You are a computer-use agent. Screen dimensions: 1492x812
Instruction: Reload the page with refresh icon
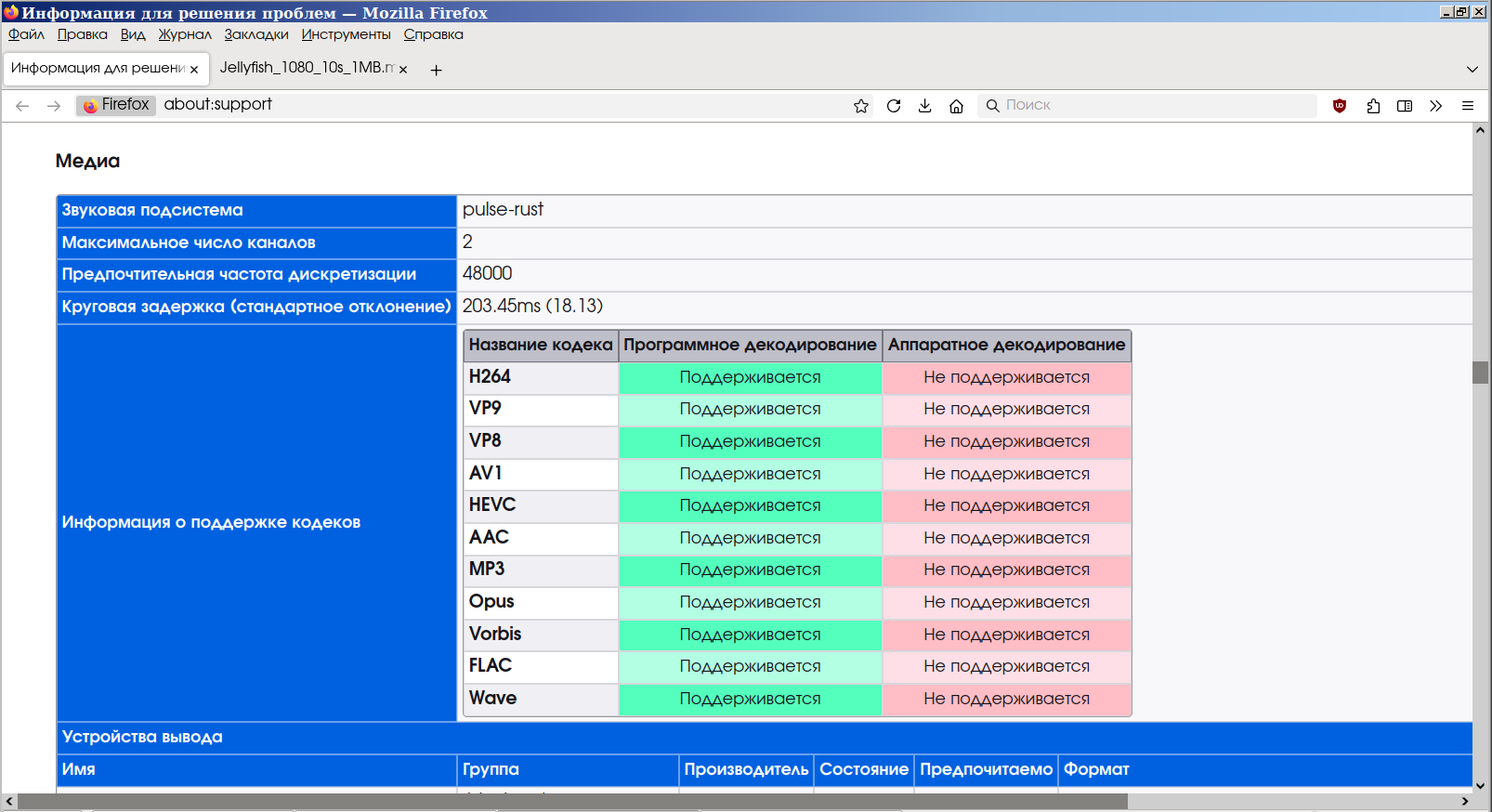point(894,106)
